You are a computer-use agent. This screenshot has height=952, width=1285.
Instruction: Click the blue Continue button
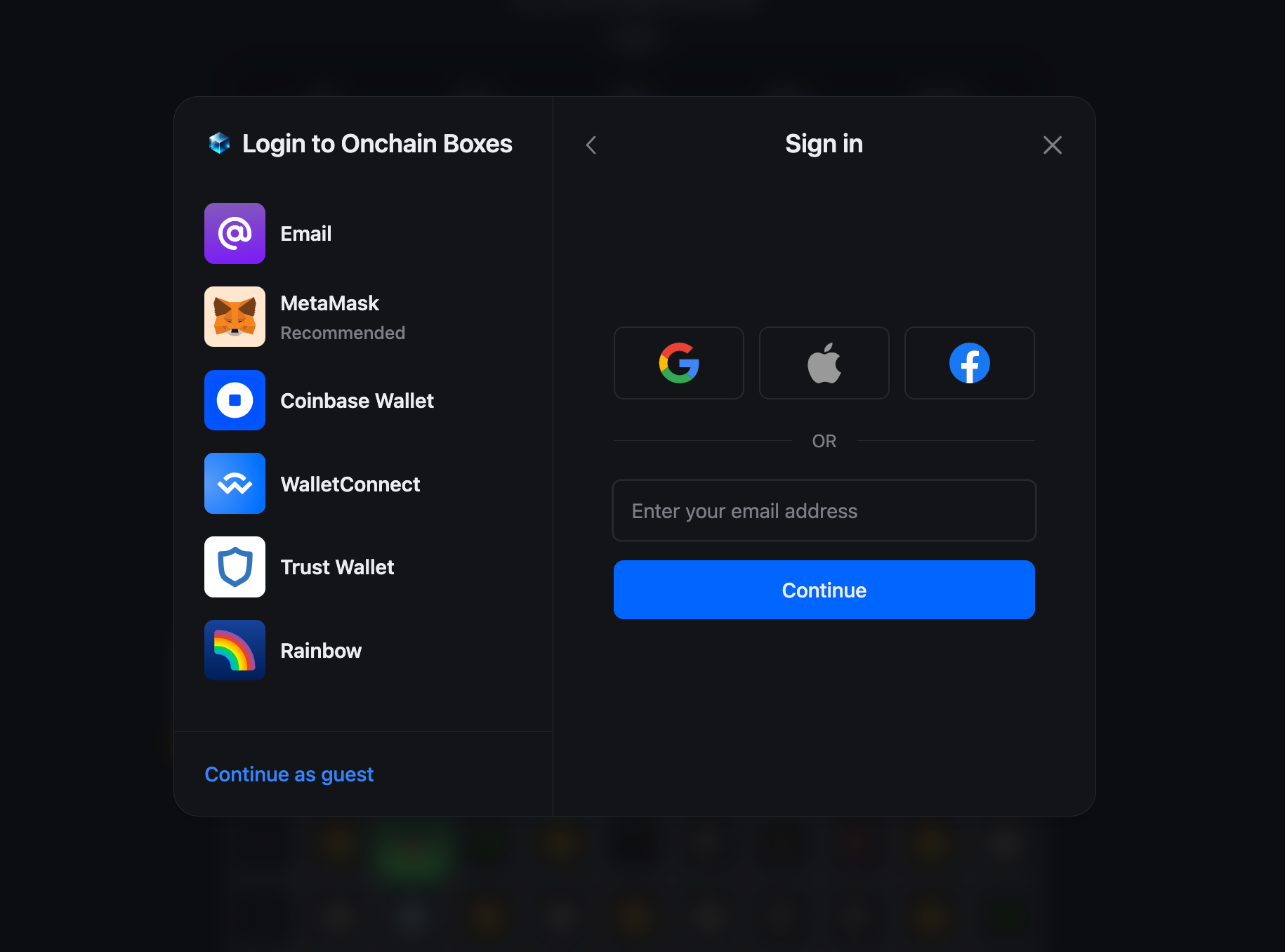pos(824,590)
